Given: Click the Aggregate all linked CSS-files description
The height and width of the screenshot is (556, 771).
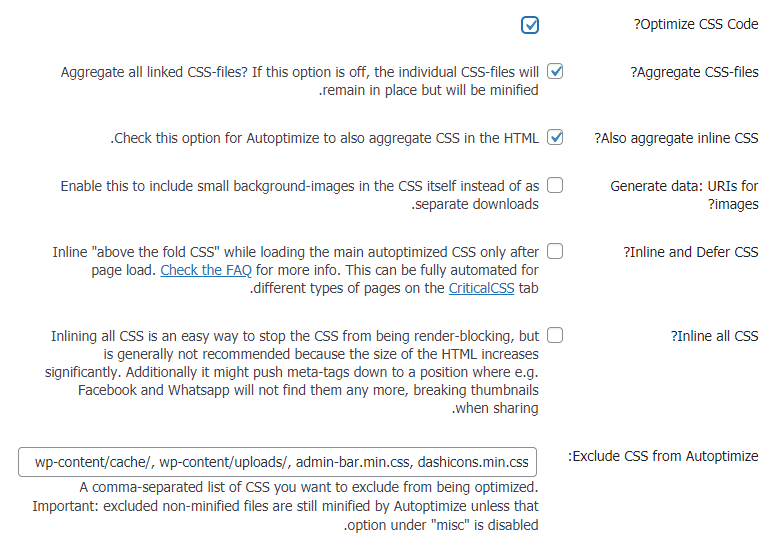Looking at the screenshot, I should [300, 81].
